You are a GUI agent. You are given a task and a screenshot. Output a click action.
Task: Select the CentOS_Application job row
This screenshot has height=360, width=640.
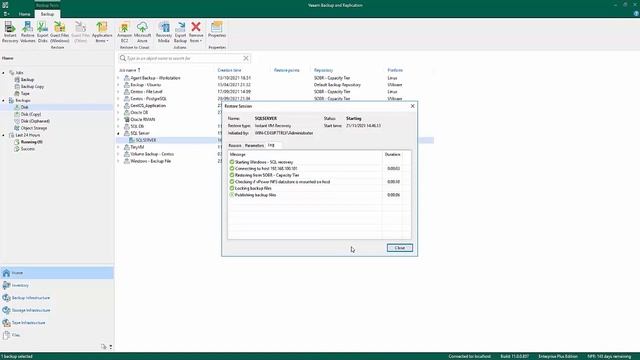point(148,106)
